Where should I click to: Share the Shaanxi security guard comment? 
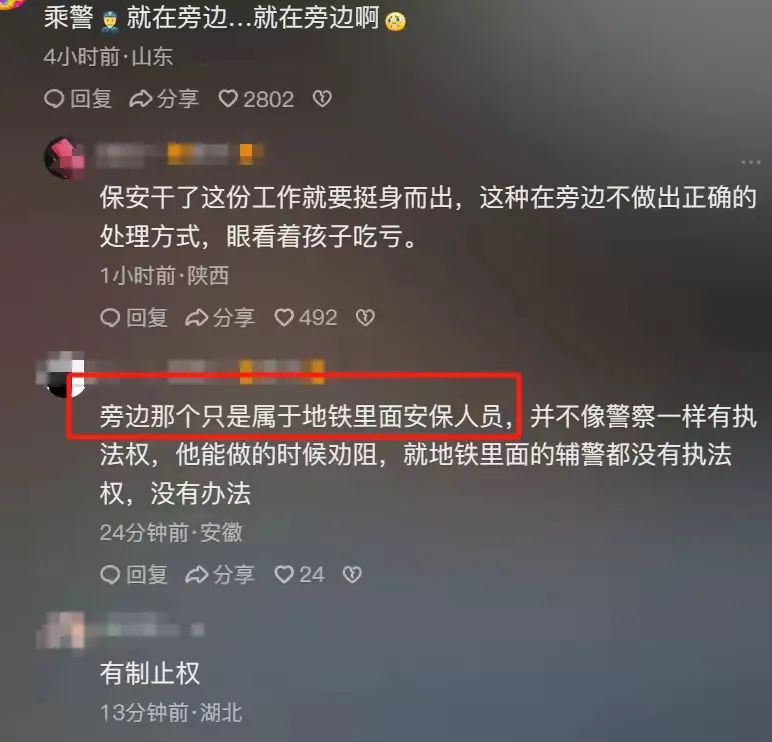(220, 318)
